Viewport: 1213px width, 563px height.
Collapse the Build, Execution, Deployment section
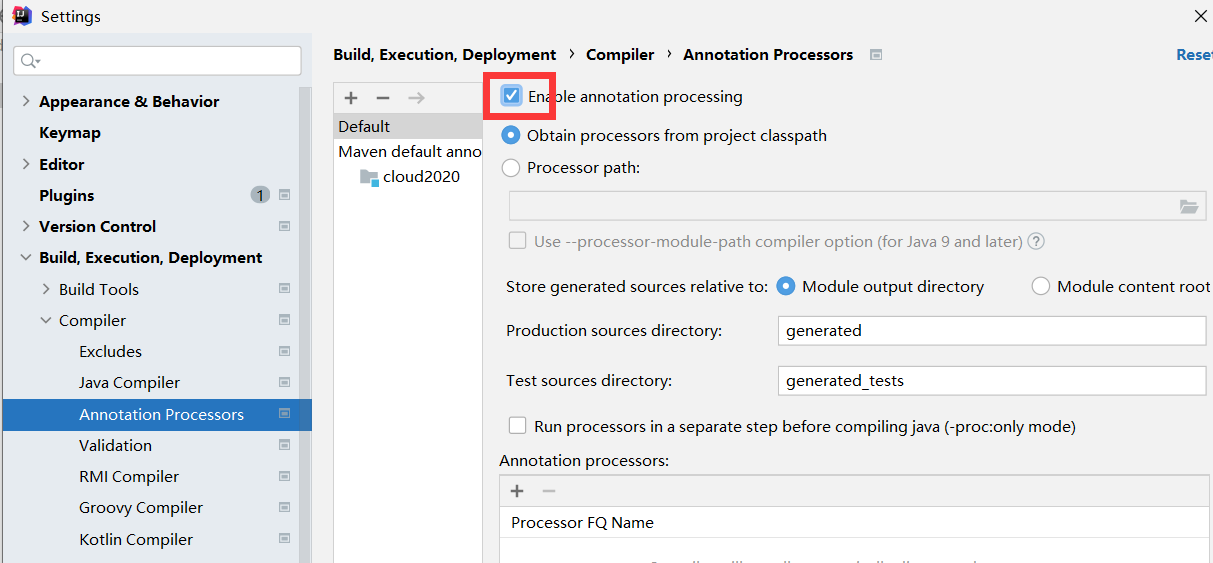click(26, 257)
